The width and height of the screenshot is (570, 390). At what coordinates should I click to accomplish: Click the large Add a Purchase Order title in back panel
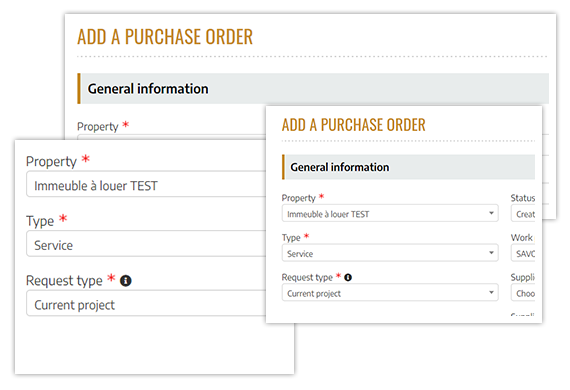[165, 37]
